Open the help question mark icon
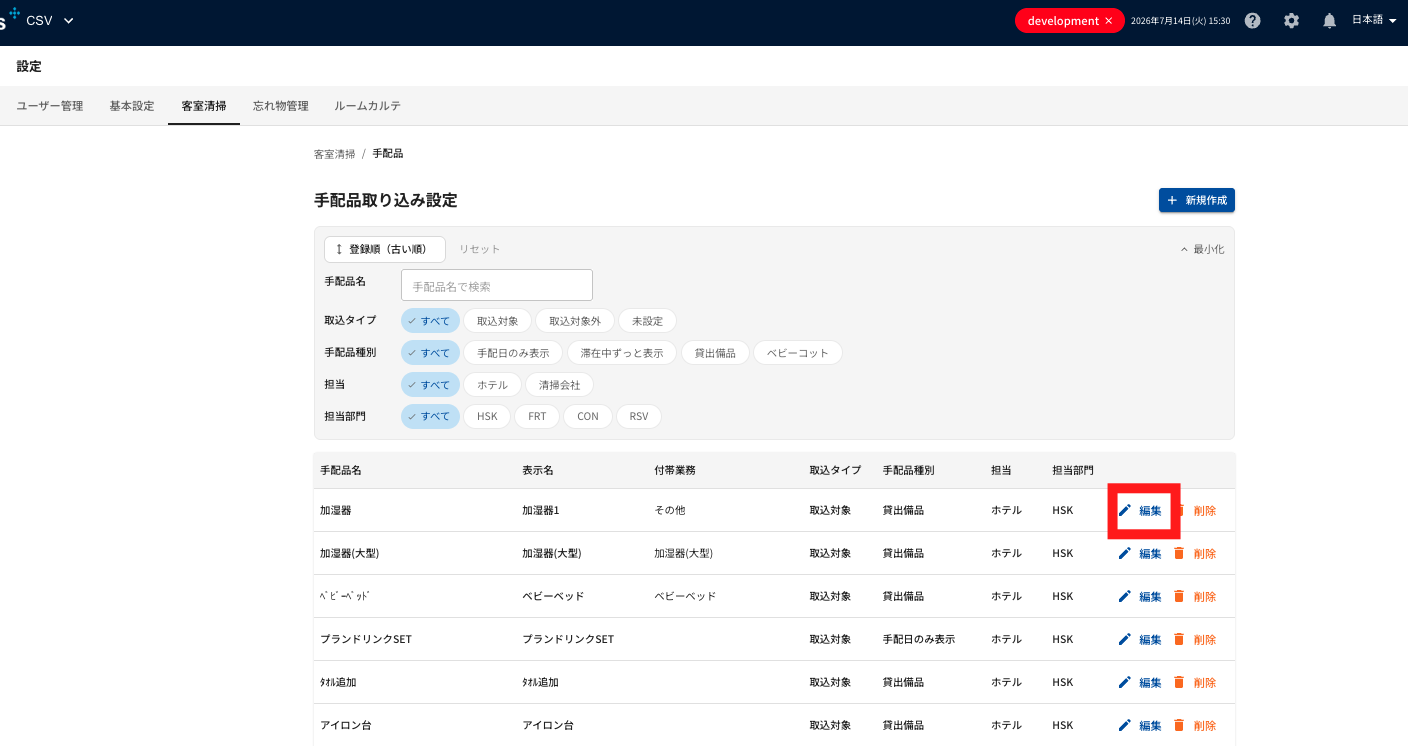The width and height of the screenshot is (1408, 746). click(x=1252, y=21)
